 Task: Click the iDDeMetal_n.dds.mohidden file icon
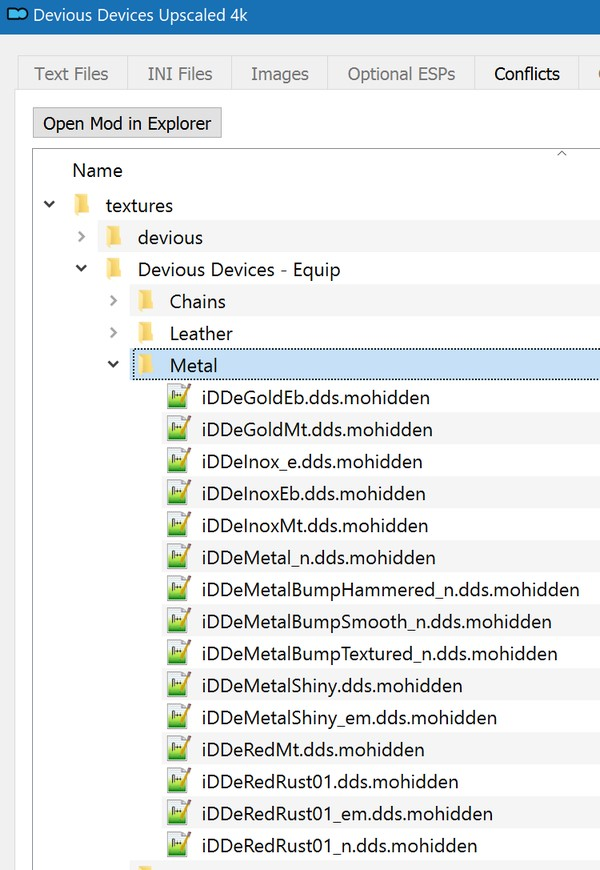(179, 558)
